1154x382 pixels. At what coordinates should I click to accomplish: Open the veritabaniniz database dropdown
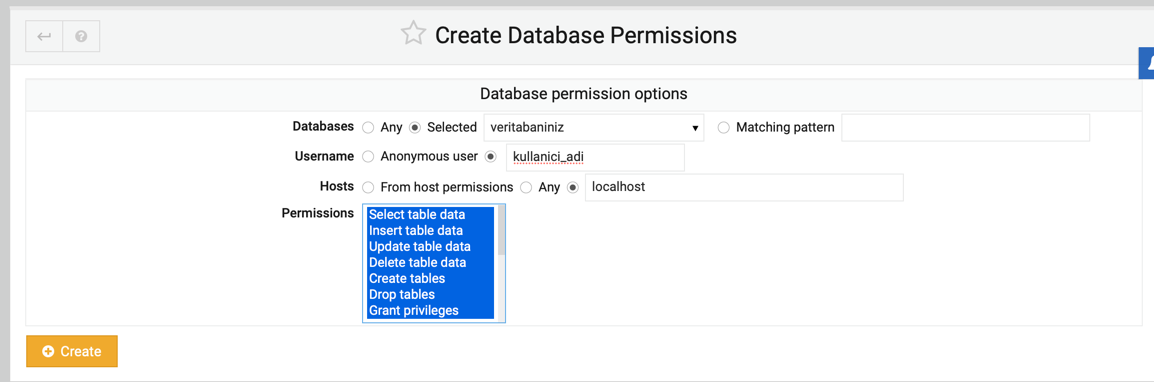tap(594, 127)
